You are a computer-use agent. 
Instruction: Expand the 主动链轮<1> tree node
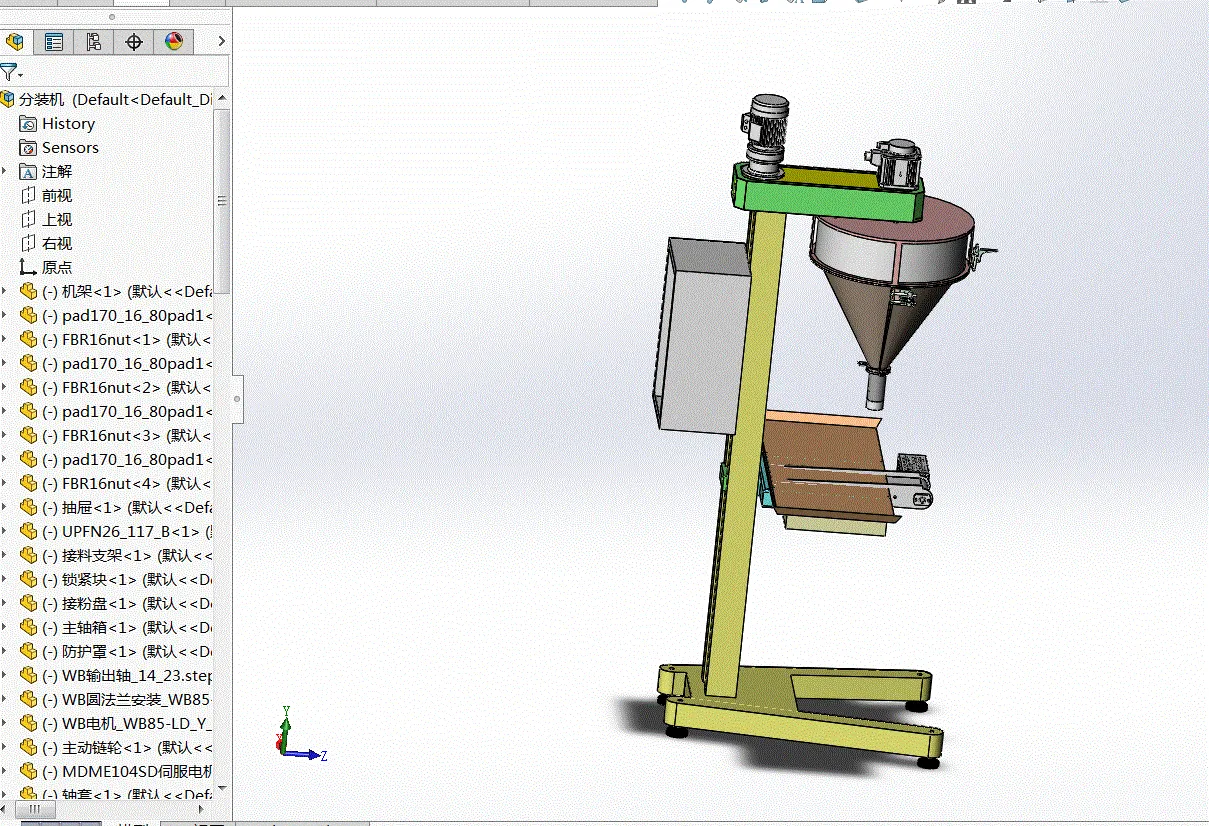click(5, 748)
